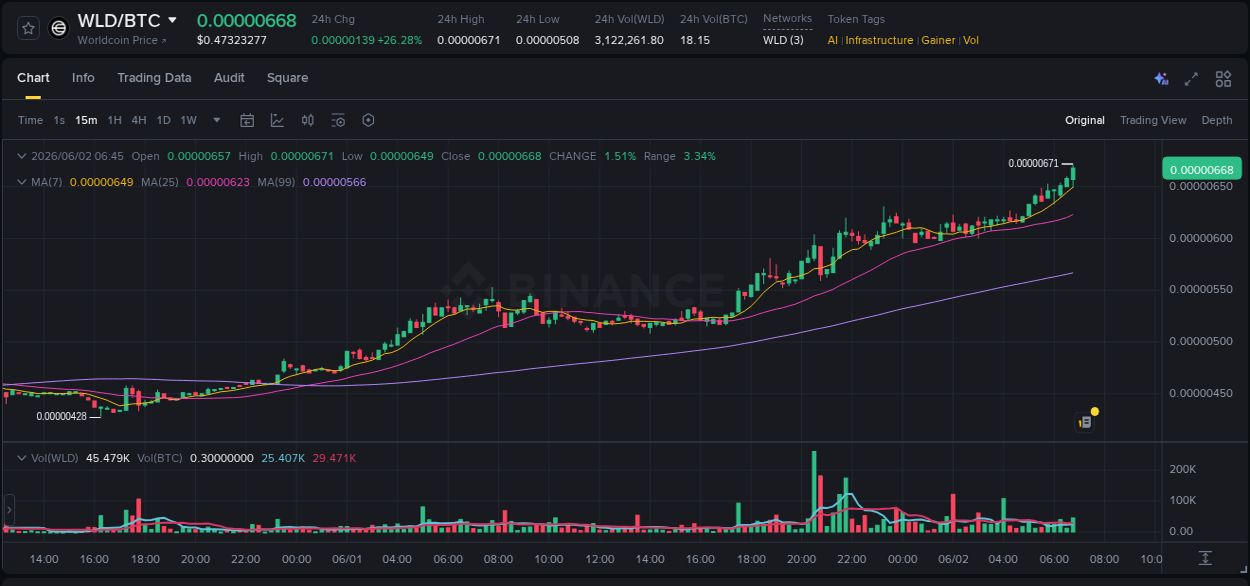Click the 24h Low value 0.00000508
Screen dimensions: 1250x586
pyautogui.click(x=547, y=40)
